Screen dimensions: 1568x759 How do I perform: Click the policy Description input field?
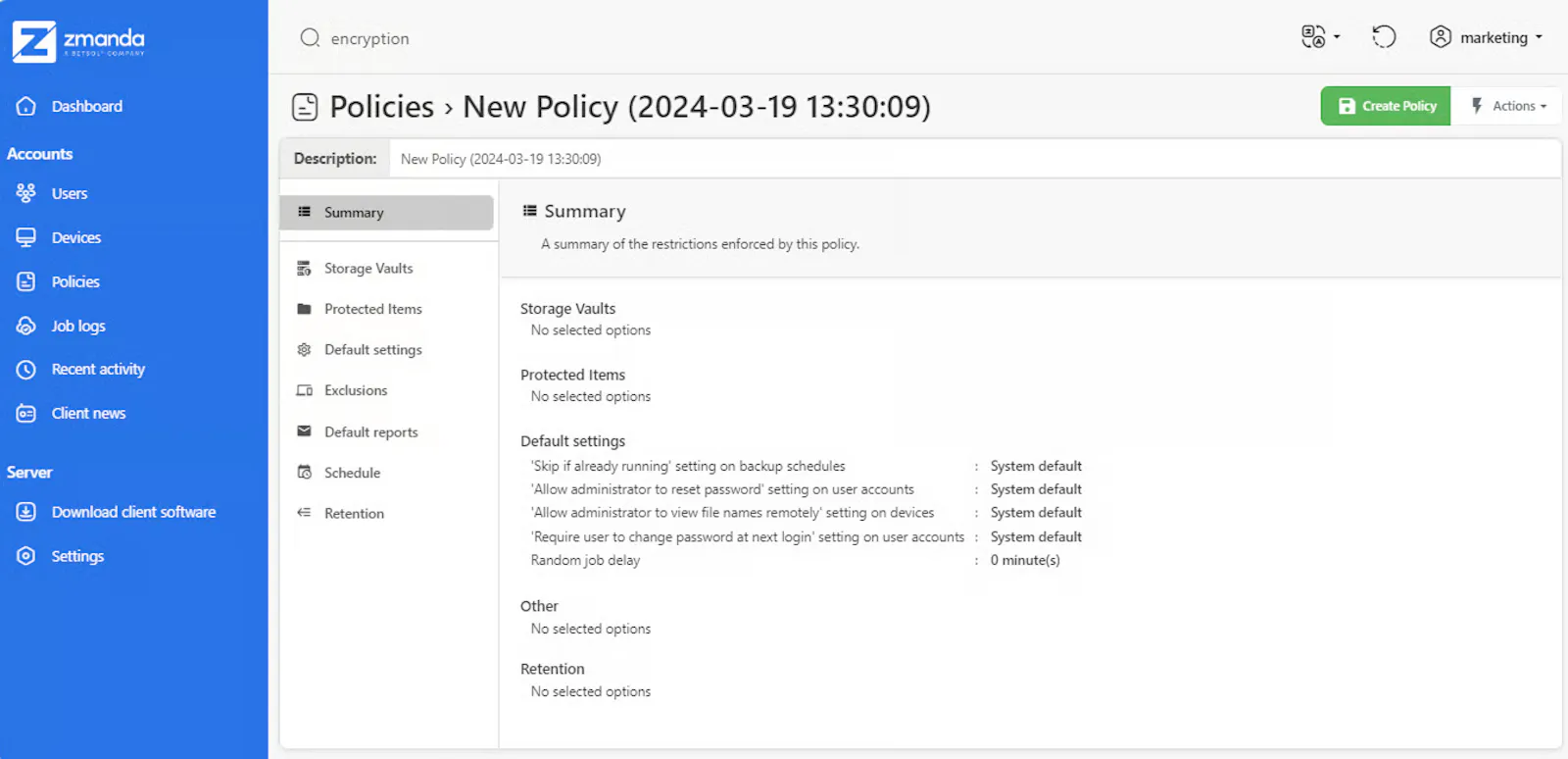click(975, 159)
